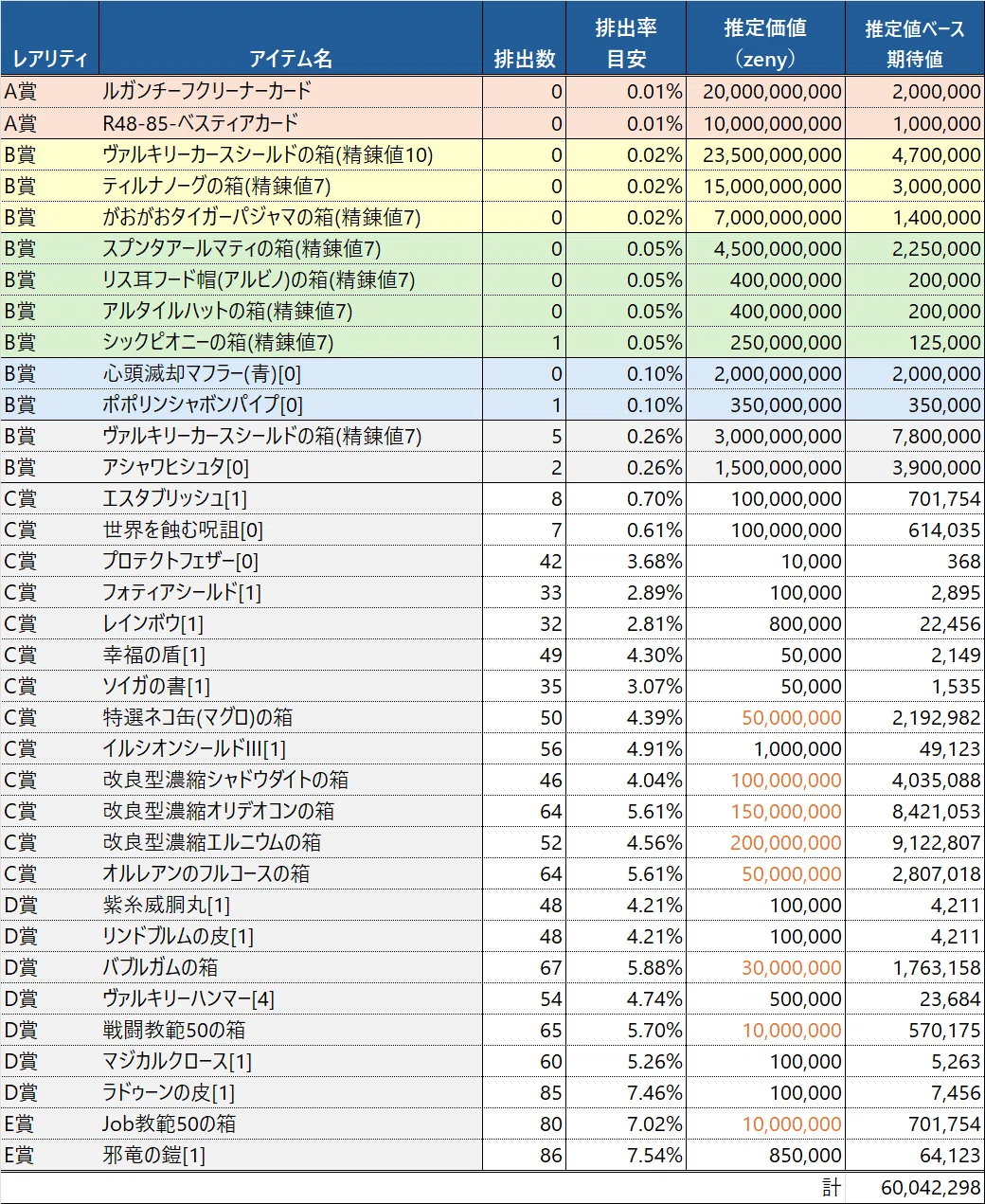Click the 5.88% rate cell
985x1204 pixels.
pyautogui.click(x=626, y=967)
